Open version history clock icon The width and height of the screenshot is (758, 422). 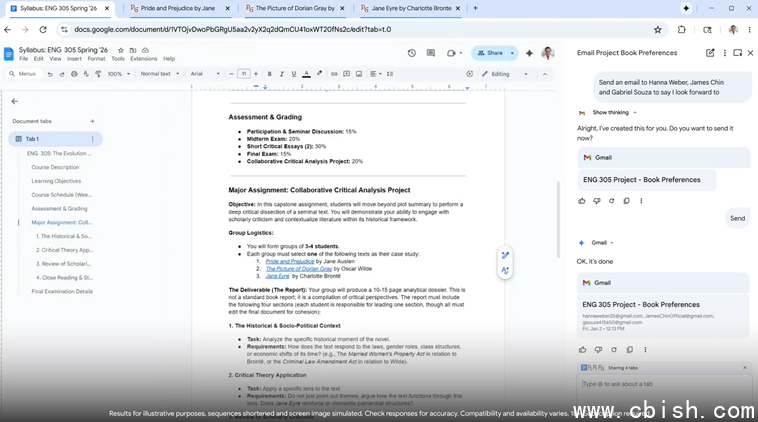(x=411, y=53)
